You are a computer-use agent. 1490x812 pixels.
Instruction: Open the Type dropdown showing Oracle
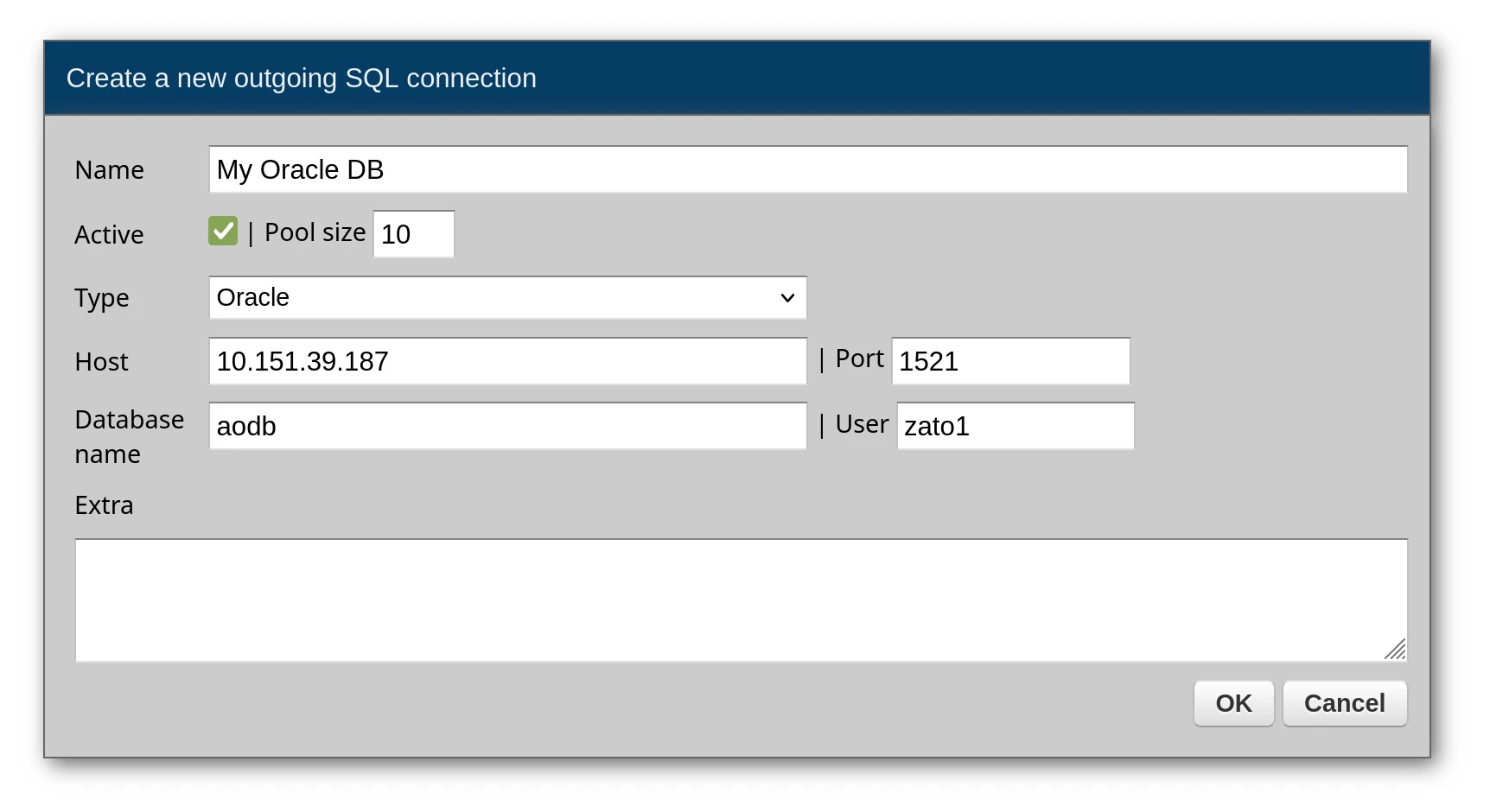(x=506, y=298)
